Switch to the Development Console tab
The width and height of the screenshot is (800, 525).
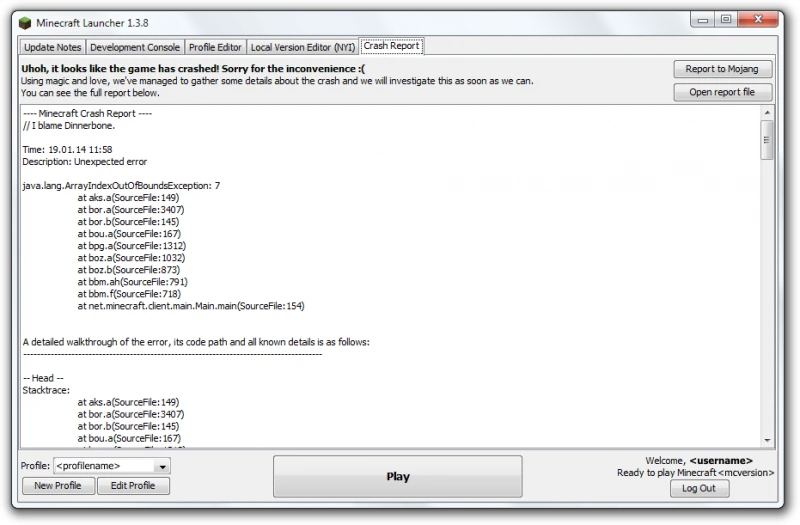pos(135,47)
